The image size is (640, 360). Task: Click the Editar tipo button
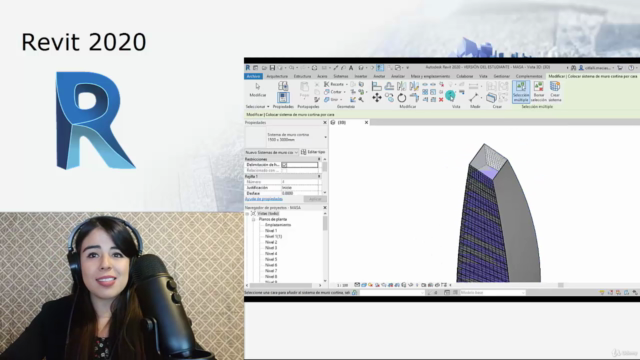pos(313,152)
